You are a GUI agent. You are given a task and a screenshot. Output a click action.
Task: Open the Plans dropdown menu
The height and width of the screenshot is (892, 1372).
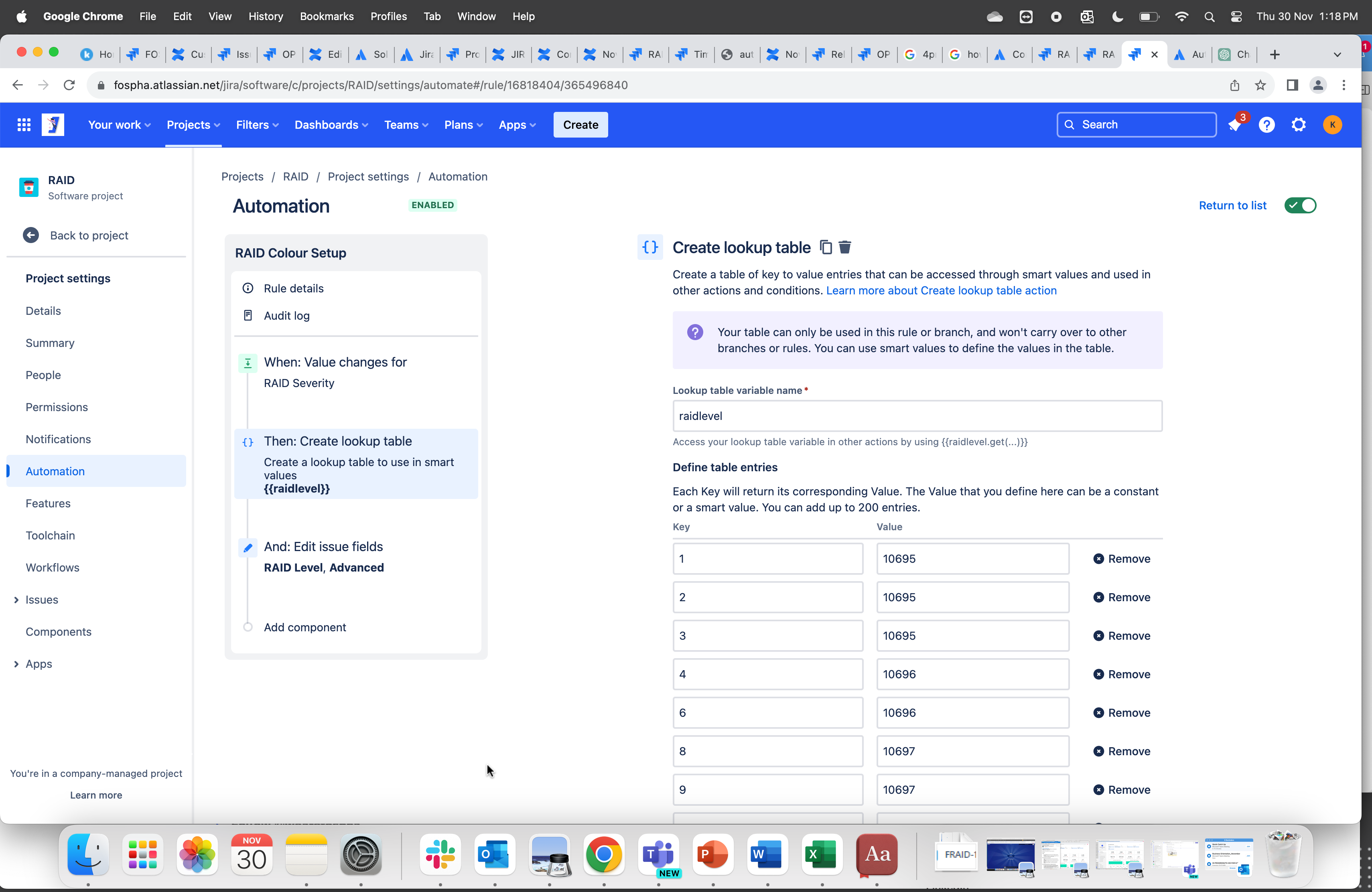pyautogui.click(x=463, y=124)
